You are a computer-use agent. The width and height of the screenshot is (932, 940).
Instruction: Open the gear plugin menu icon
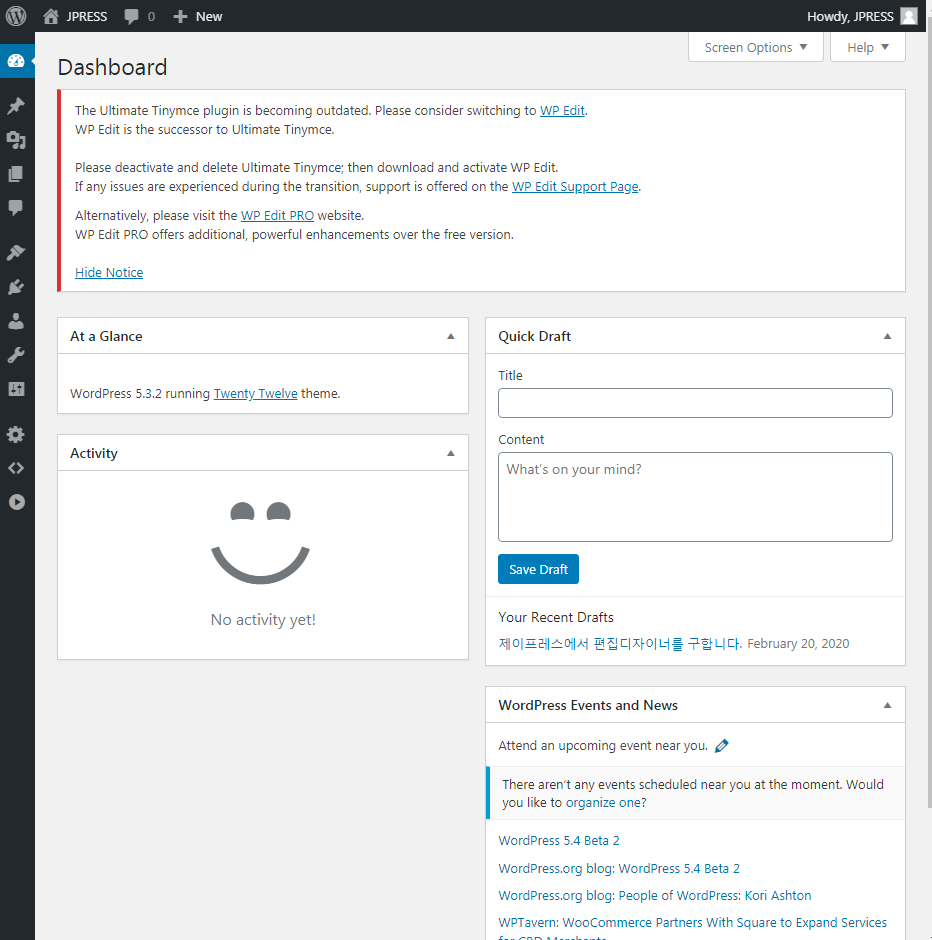click(16, 434)
